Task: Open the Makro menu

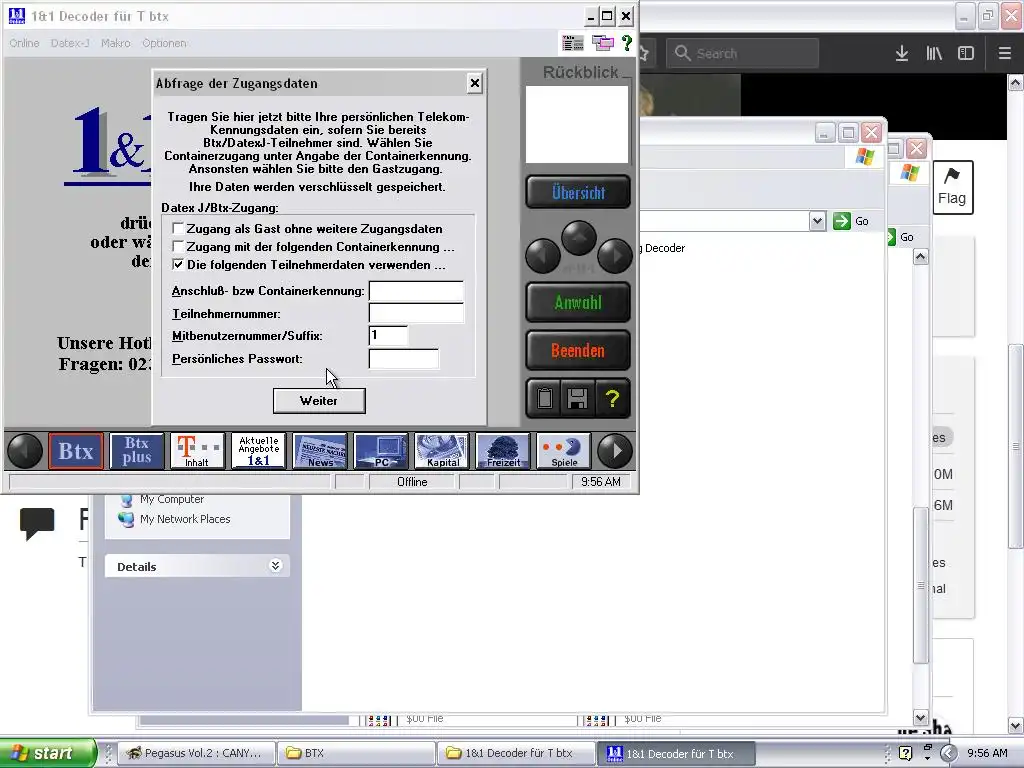Action: point(116,43)
